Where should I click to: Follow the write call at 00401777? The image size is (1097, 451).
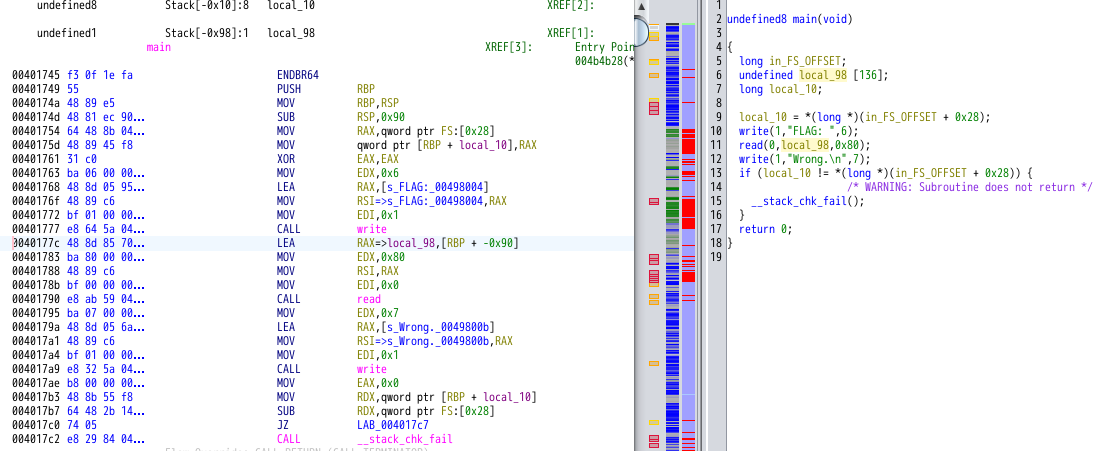[371, 229]
